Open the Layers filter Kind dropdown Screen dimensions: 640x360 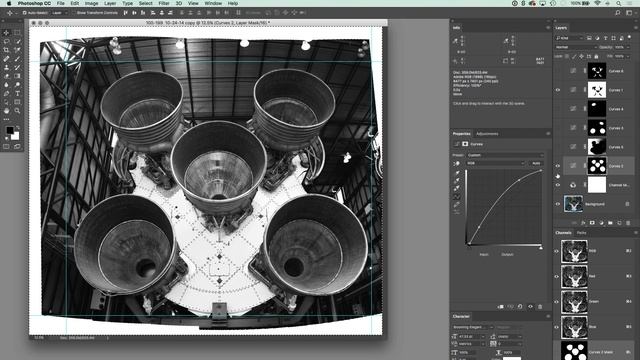tap(569, 38)
